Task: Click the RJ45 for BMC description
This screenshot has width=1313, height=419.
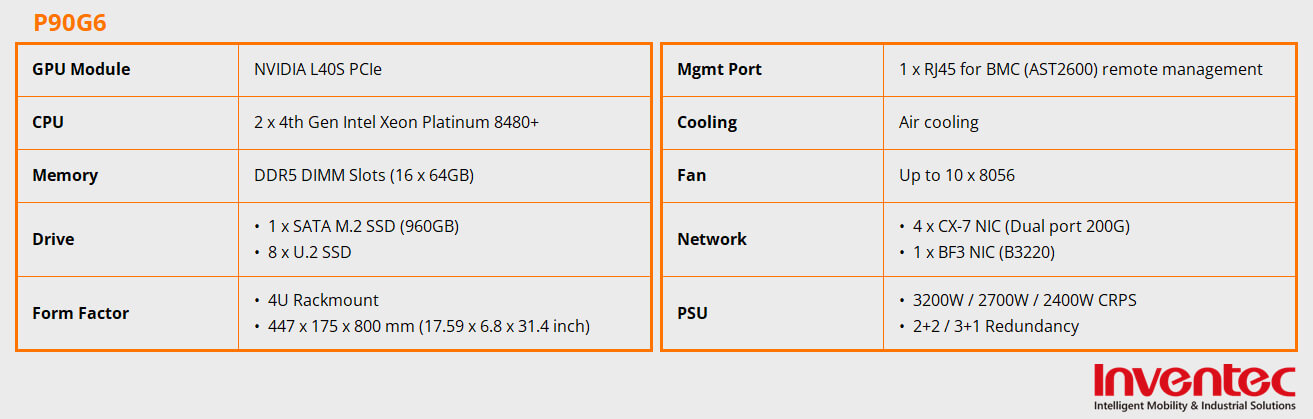Action: point(1080,70)
